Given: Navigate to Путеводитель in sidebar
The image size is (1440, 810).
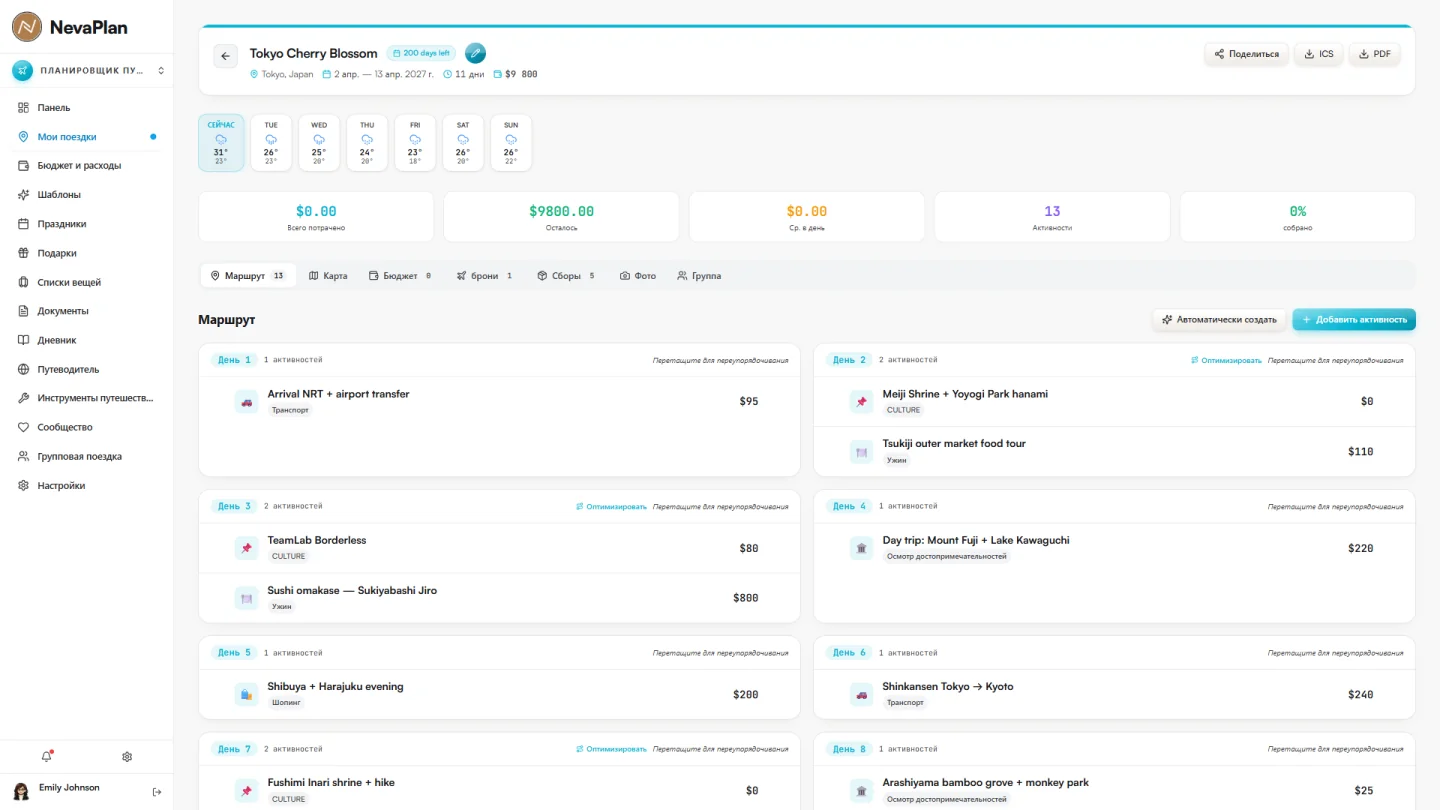Looking at the screenshot, I should tap(86, 369).
